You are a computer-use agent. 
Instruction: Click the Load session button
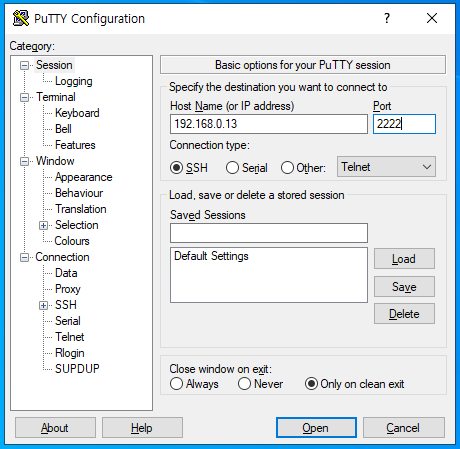404,259
